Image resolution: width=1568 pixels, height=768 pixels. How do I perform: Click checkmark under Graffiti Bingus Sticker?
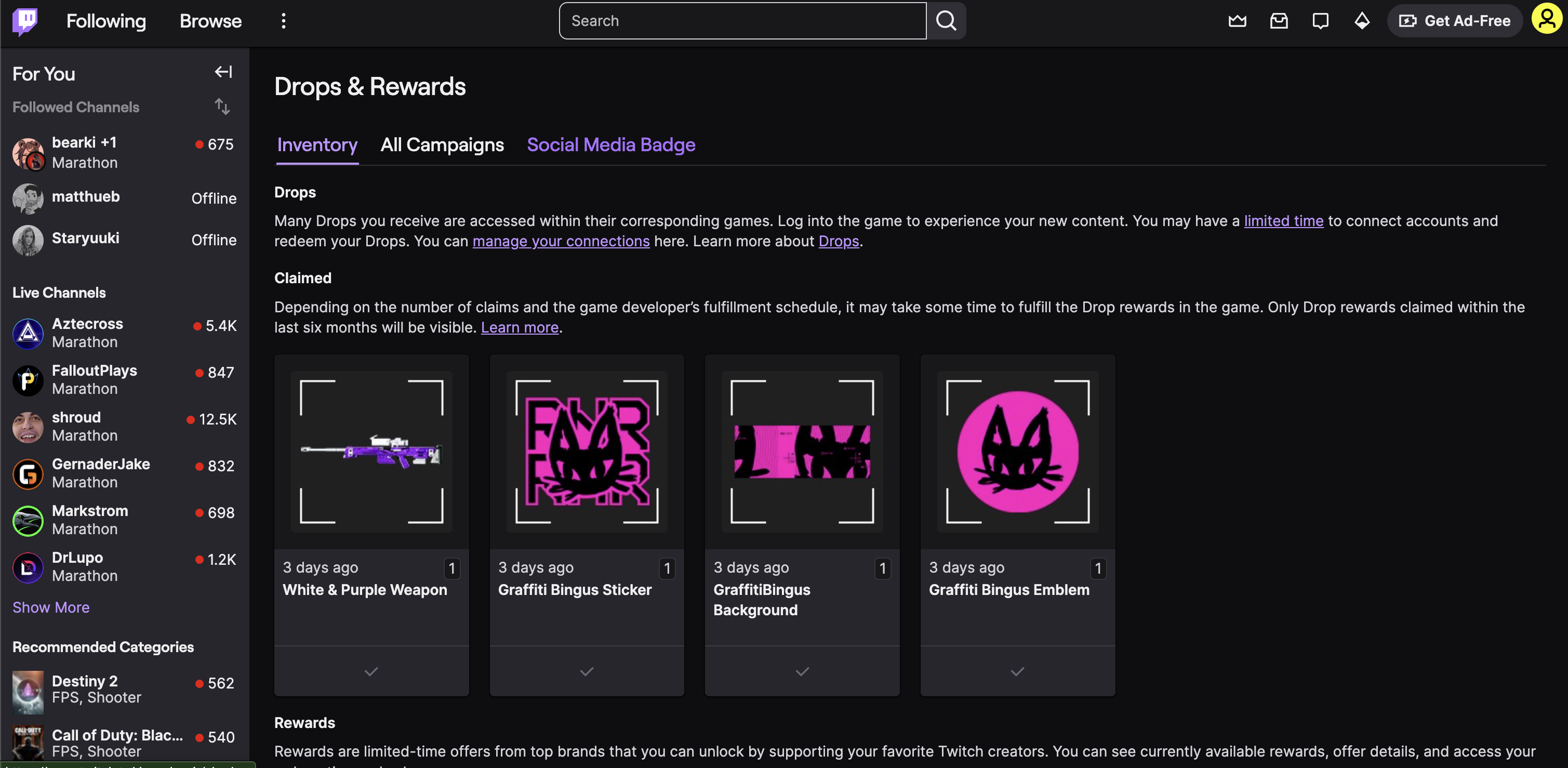point(586,671)
